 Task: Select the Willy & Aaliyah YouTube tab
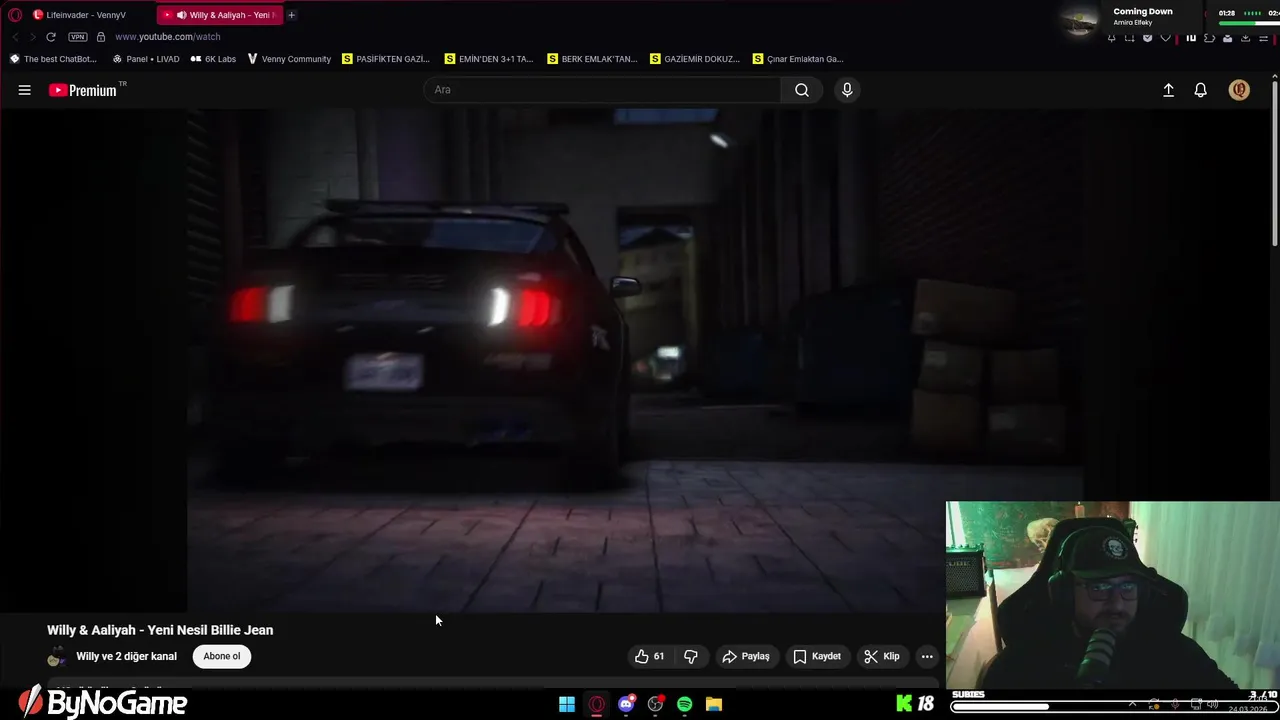pos(220,15)
